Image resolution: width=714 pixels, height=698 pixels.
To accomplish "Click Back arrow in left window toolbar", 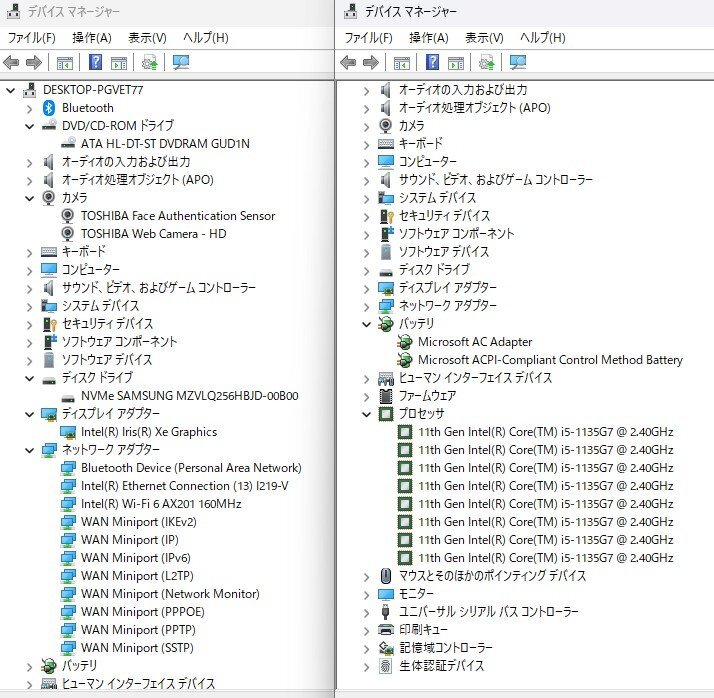I will click(x=11, y=62).
